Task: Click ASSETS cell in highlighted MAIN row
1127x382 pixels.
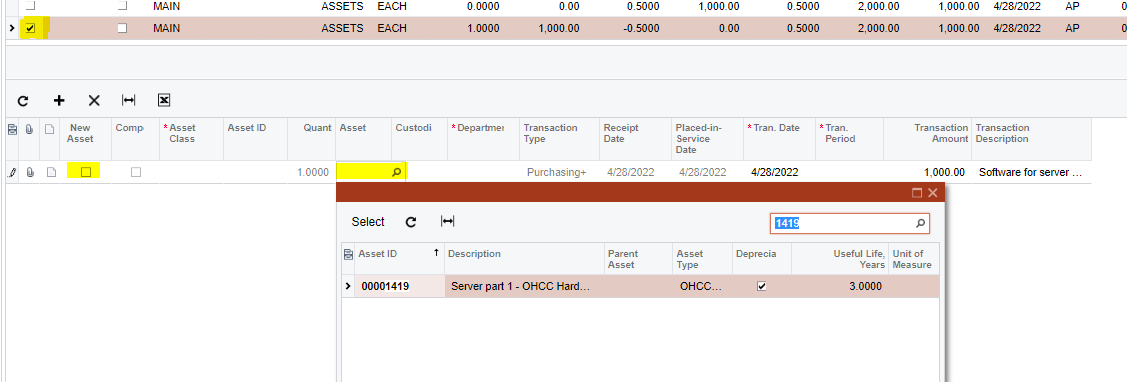Action: [x=343, y=29]
